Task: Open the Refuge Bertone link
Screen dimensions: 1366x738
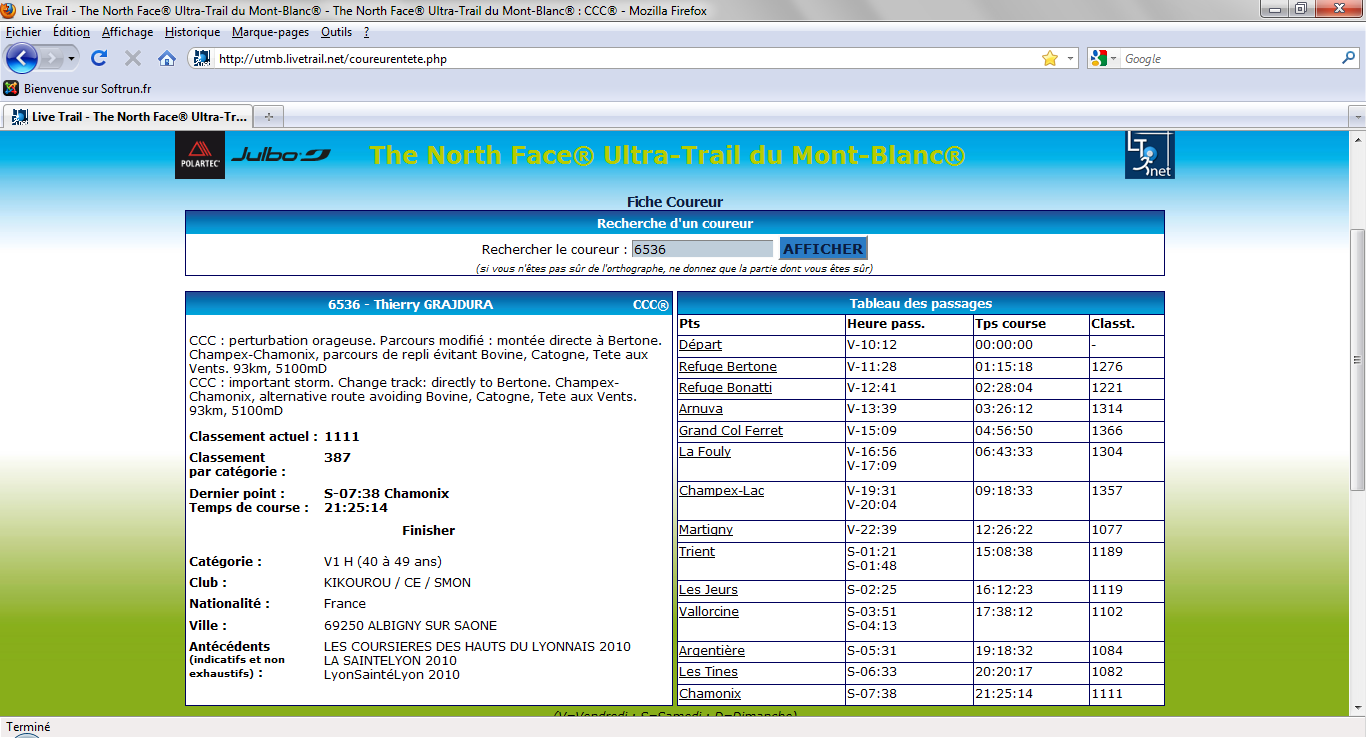Action: click(728, 367)
